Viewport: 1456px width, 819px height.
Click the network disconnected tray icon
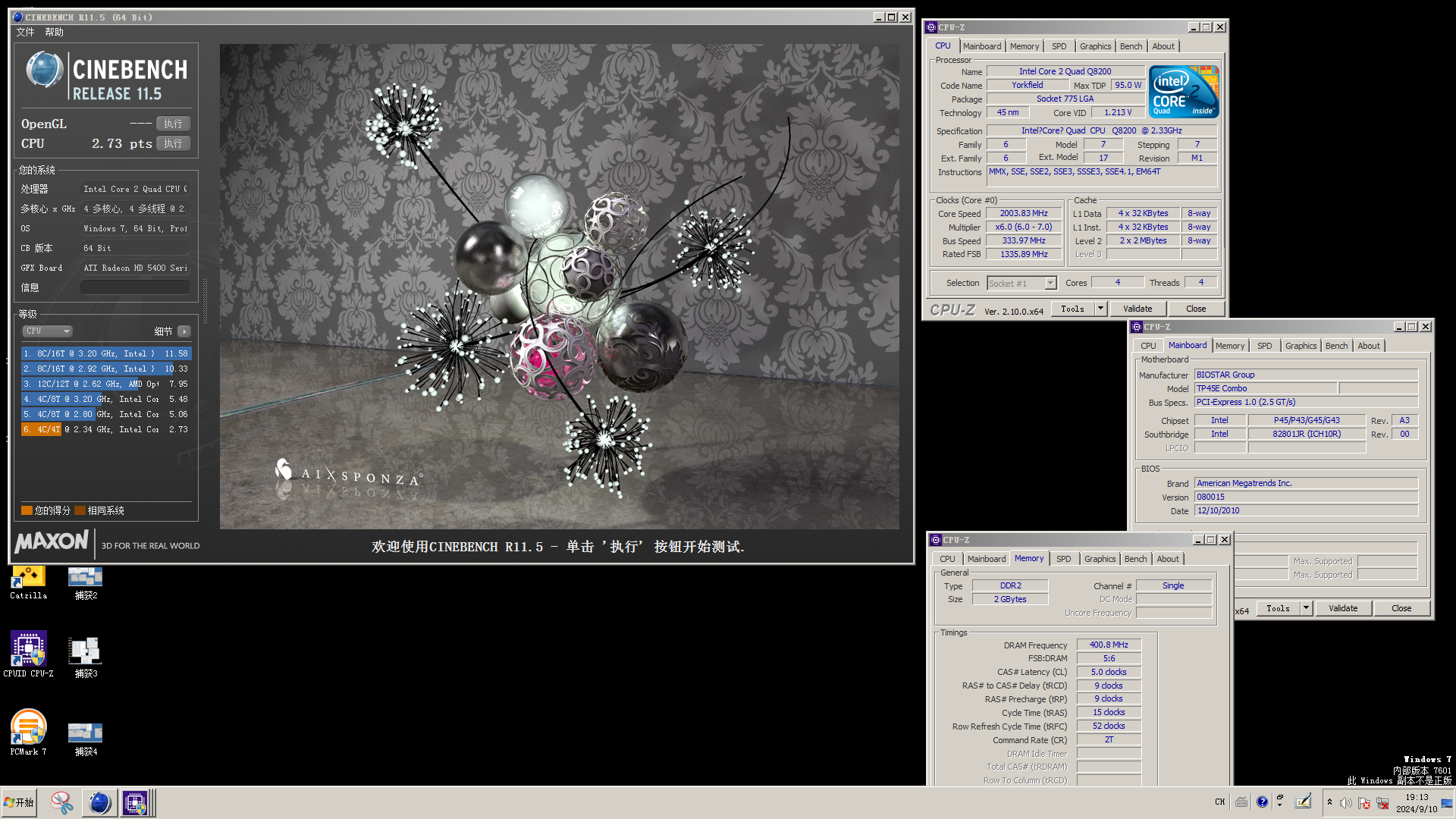point(1382,802)
